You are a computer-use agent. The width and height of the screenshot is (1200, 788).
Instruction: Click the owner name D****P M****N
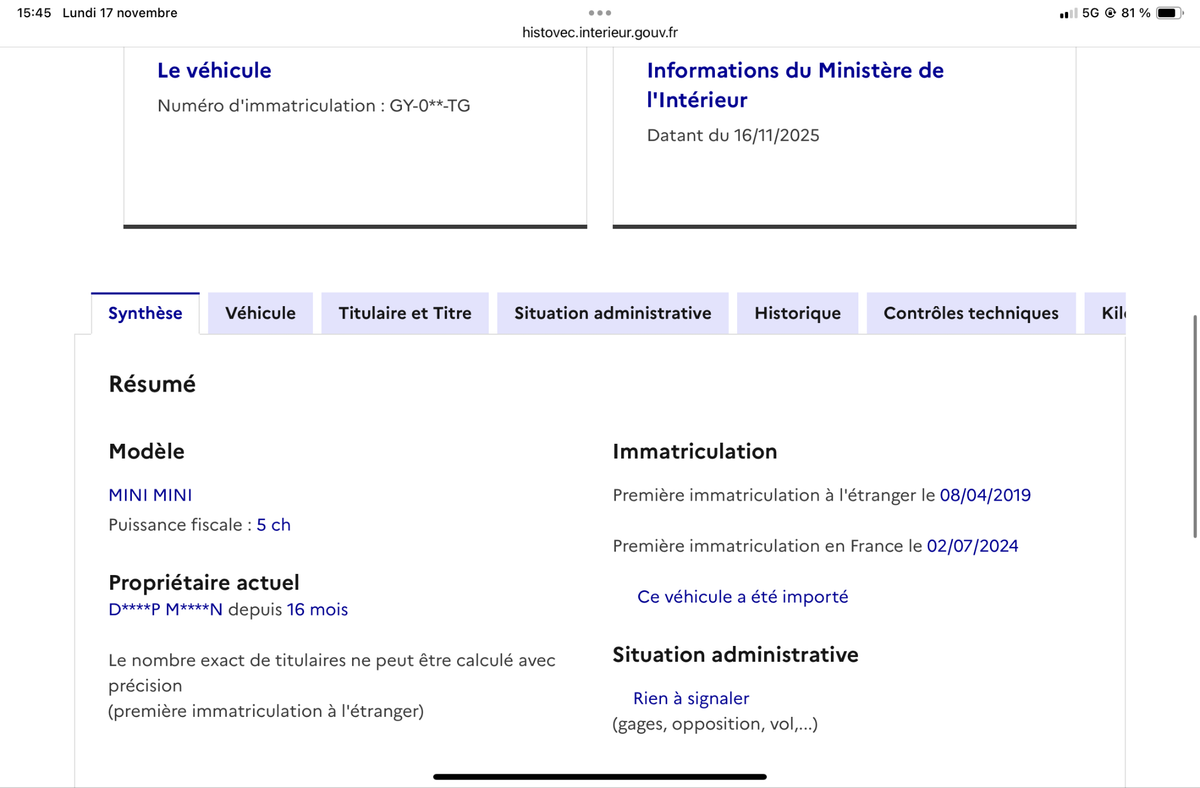[x=166, y=609]
